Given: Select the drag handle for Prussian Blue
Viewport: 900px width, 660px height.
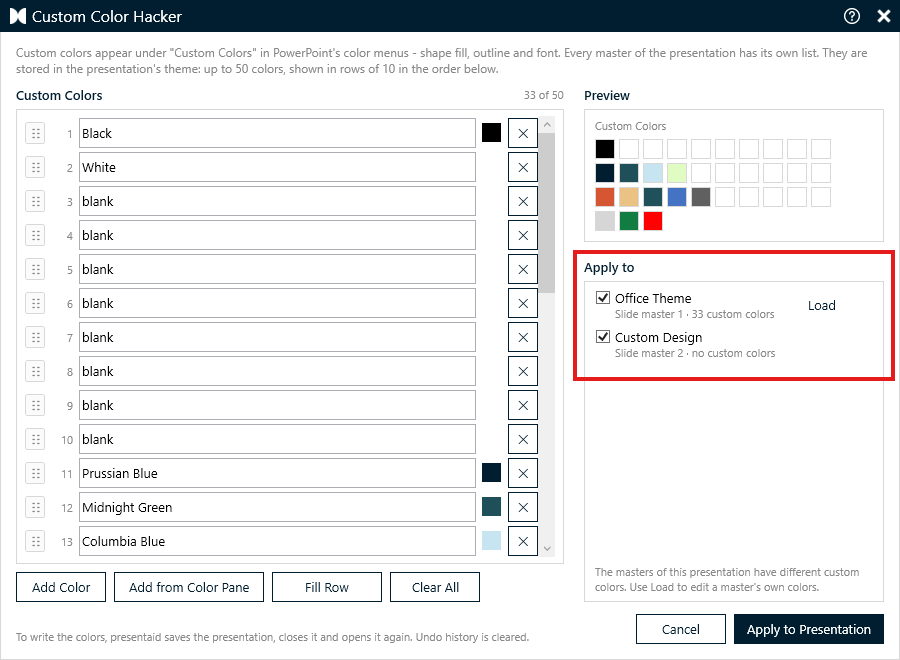Looking at the screenshot, I should (36, 473).
